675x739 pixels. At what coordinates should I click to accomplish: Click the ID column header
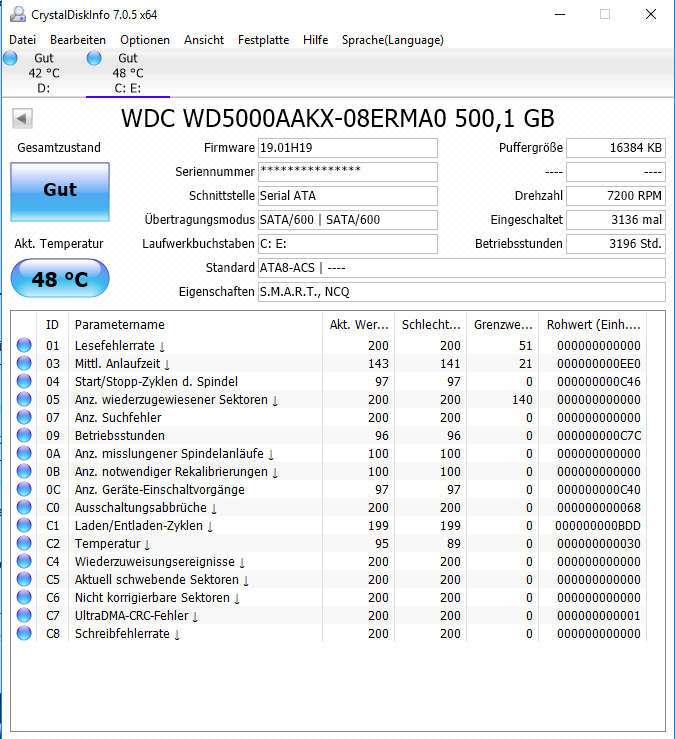click(52, 325)
